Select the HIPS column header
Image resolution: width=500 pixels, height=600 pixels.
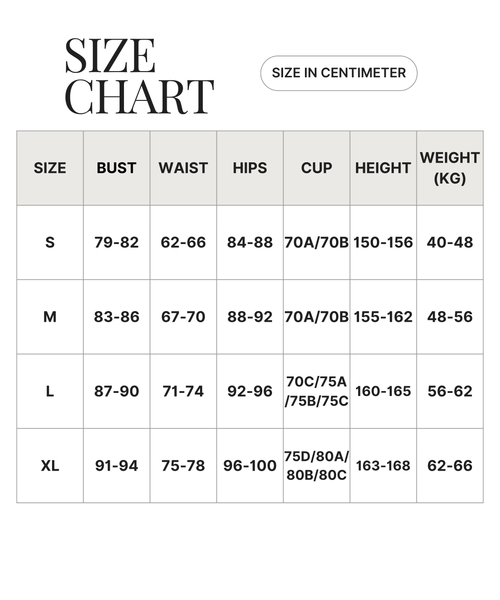(250, 168)
